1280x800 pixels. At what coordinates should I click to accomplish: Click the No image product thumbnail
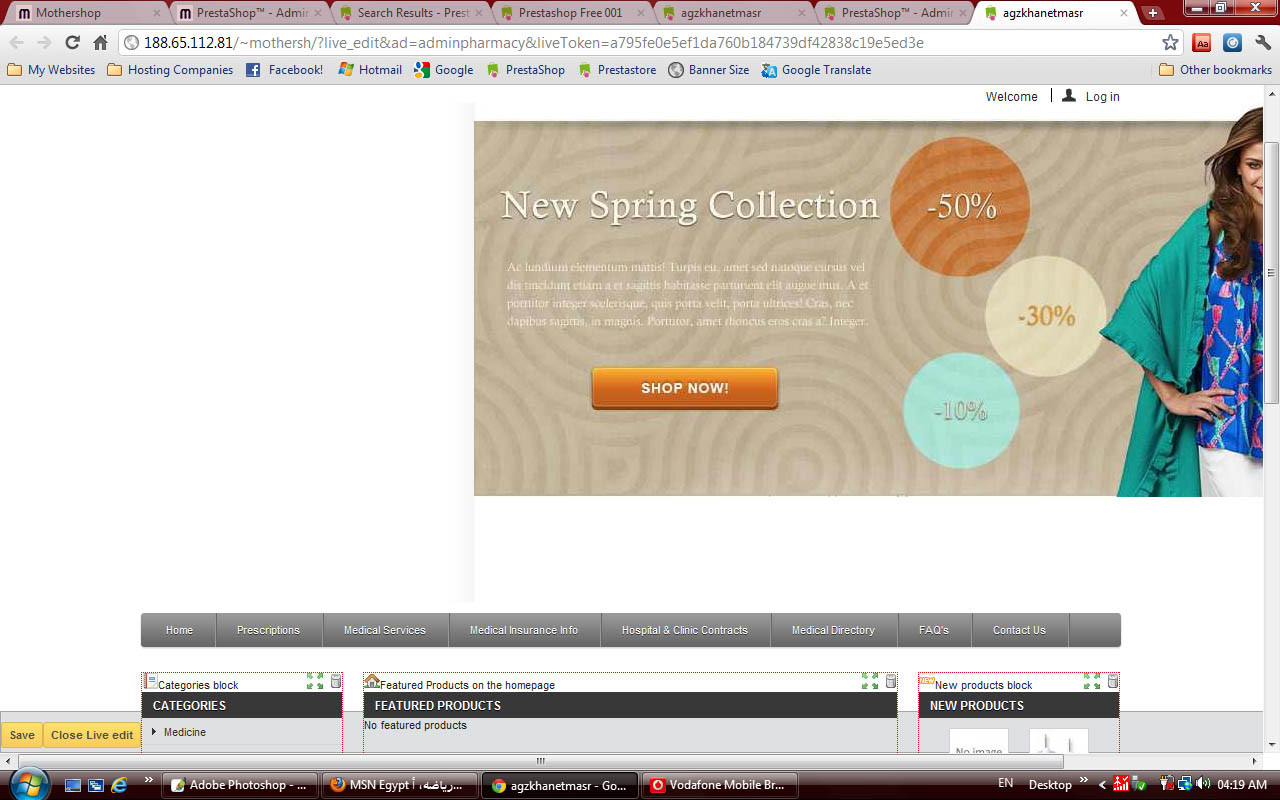979,741
